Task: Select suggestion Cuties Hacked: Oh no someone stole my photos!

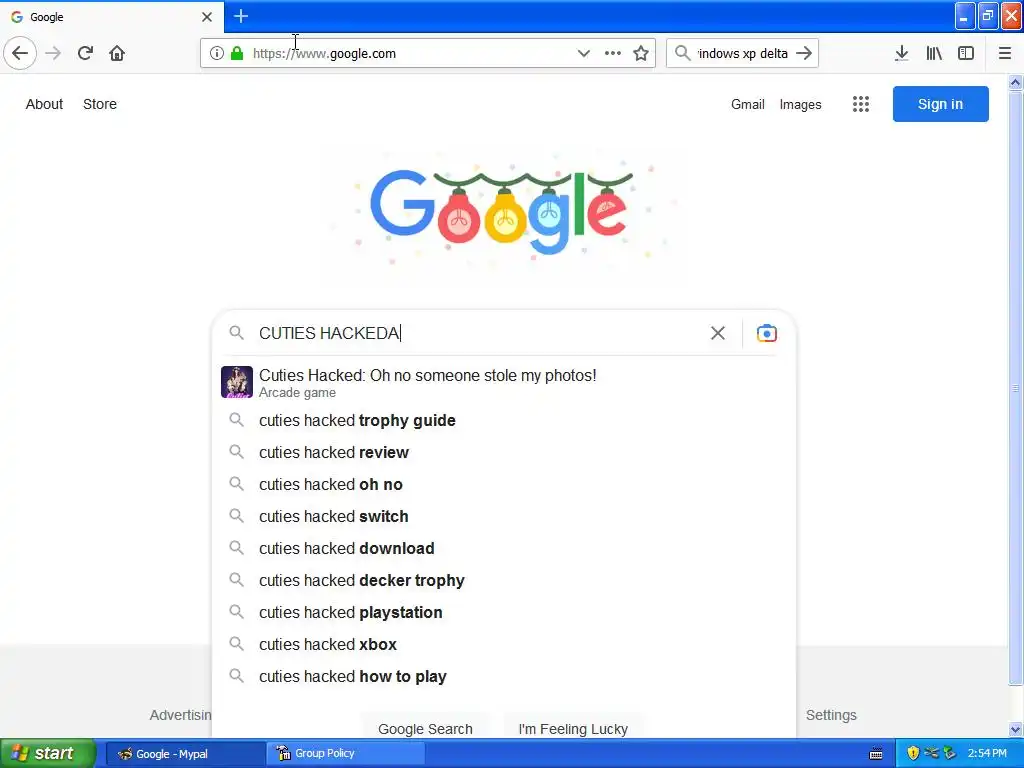Action: coord(504,382)
